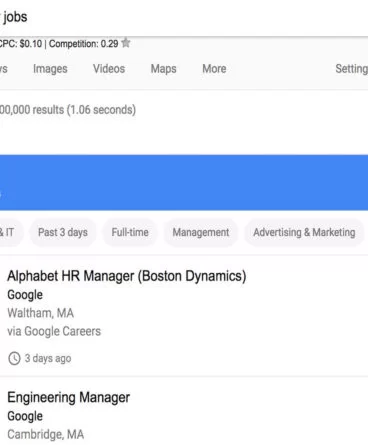The height and width of the screenshot is (445, 368).
Task: Select the partially visible IT filter chip
Action: pos(10,232)
